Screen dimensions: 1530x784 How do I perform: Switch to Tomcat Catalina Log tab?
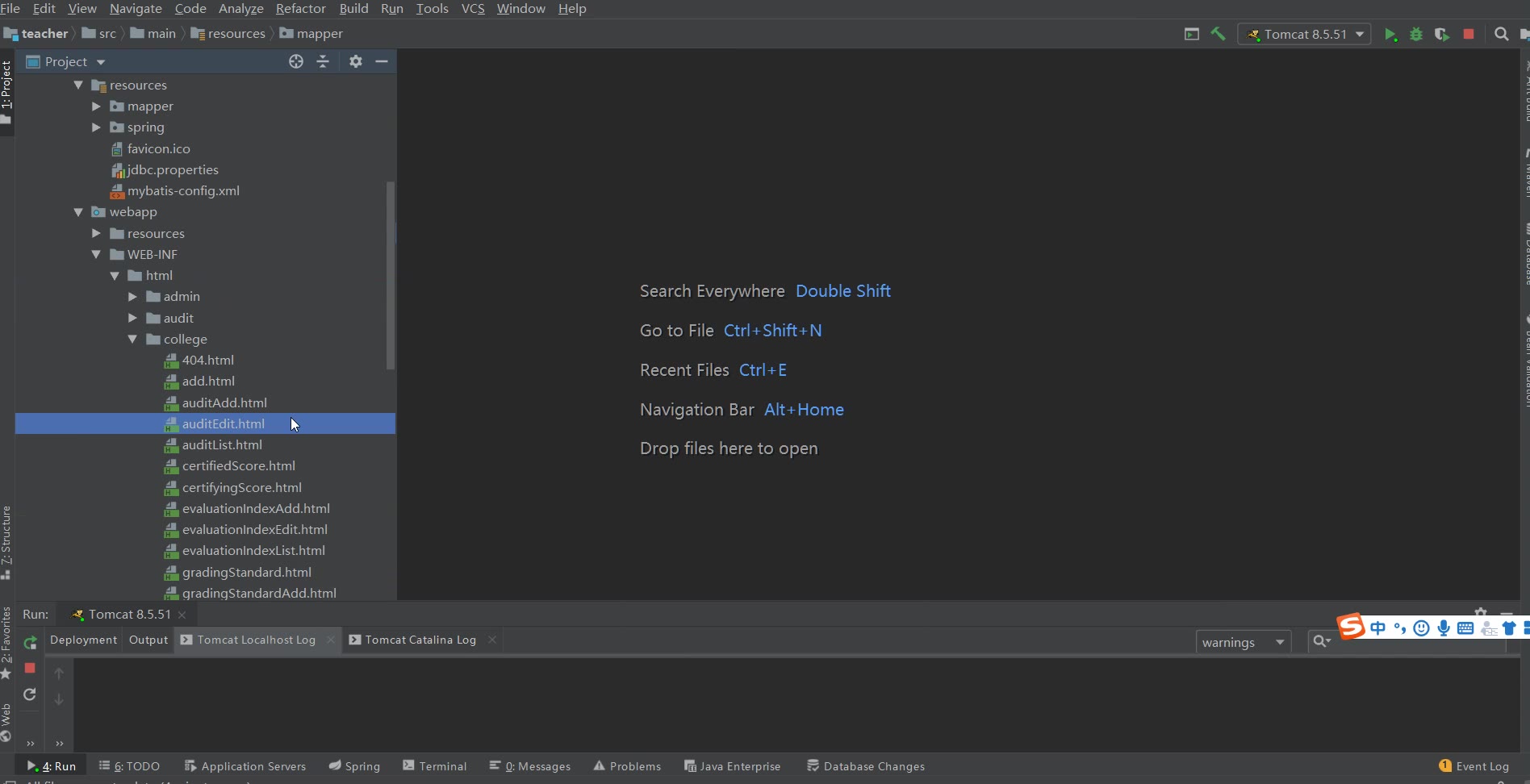[420, 640]
